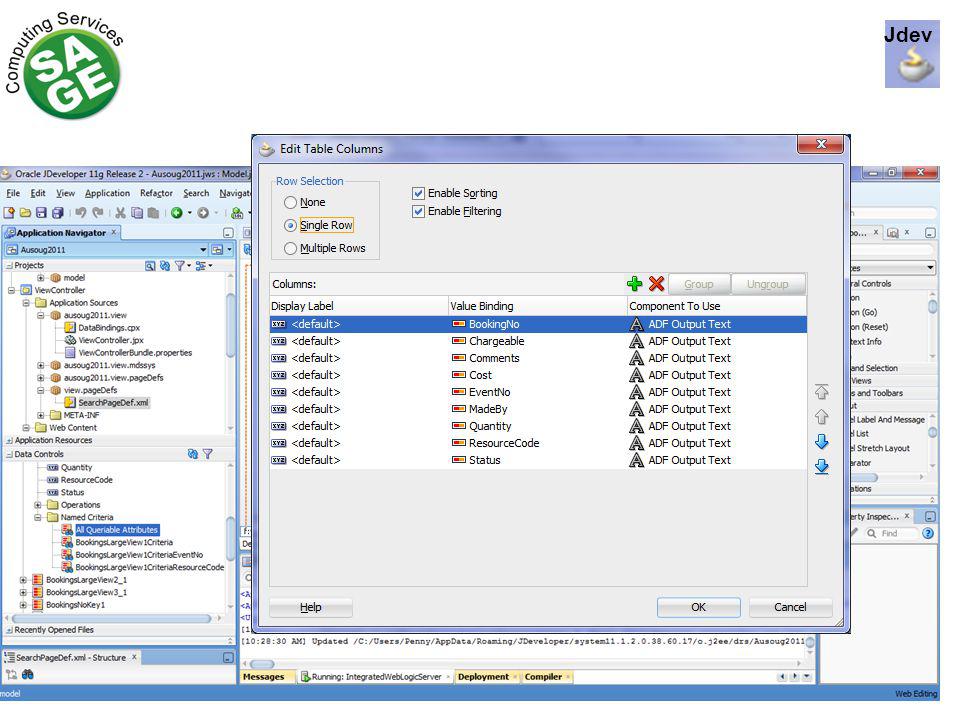Click the filter icon in Data Controls panel
Viewport: 960px width, 720px height.
tap(208, 454)
